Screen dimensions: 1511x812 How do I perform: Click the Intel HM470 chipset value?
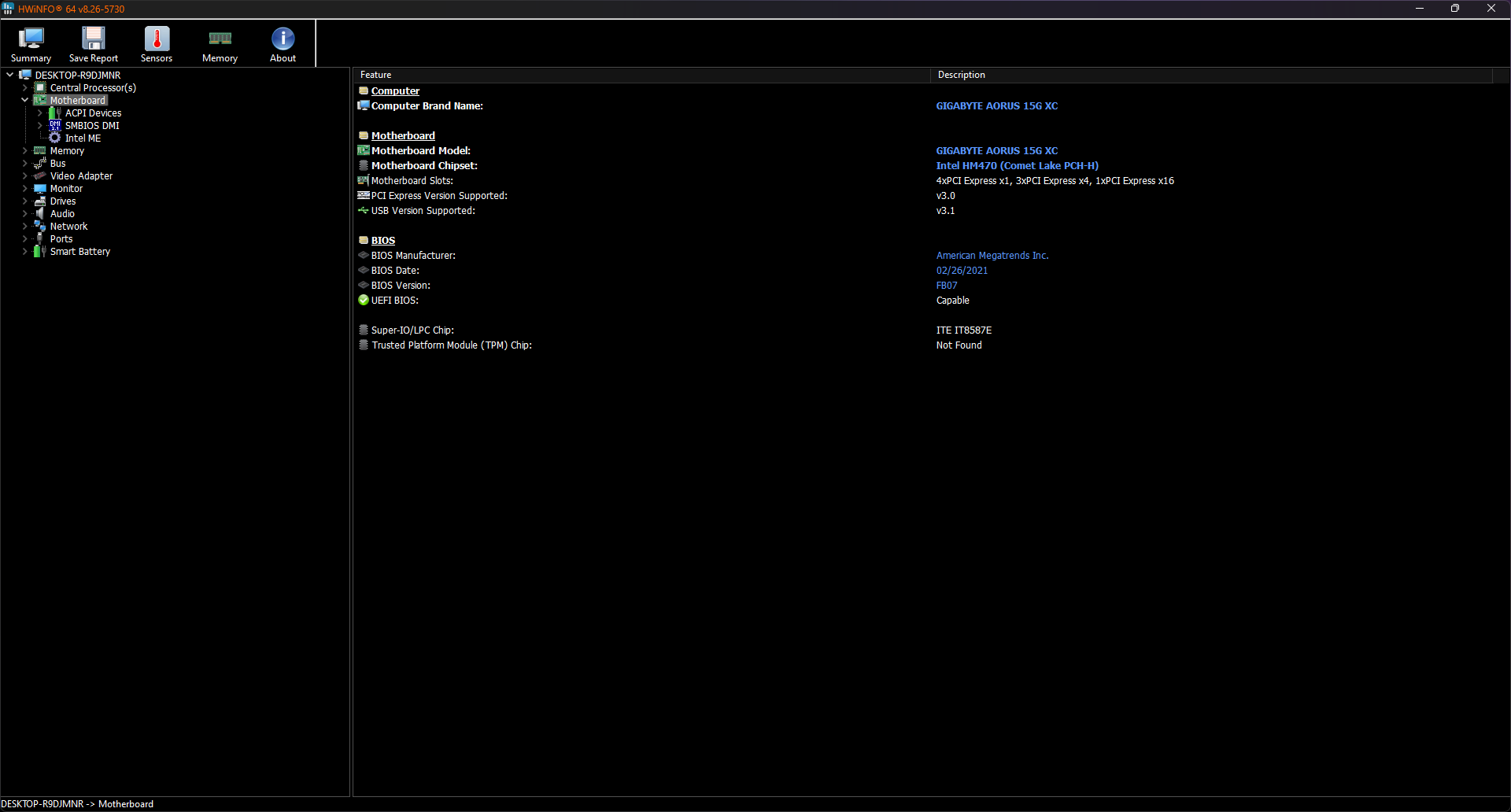(x=1017, y=166)
